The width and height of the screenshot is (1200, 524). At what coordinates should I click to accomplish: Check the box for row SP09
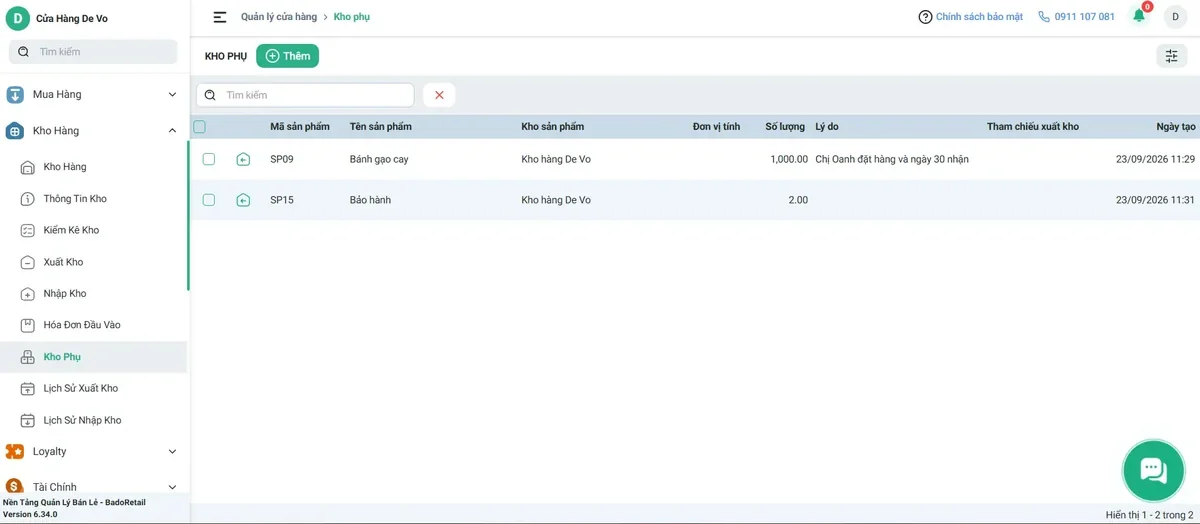coord(209,159)
